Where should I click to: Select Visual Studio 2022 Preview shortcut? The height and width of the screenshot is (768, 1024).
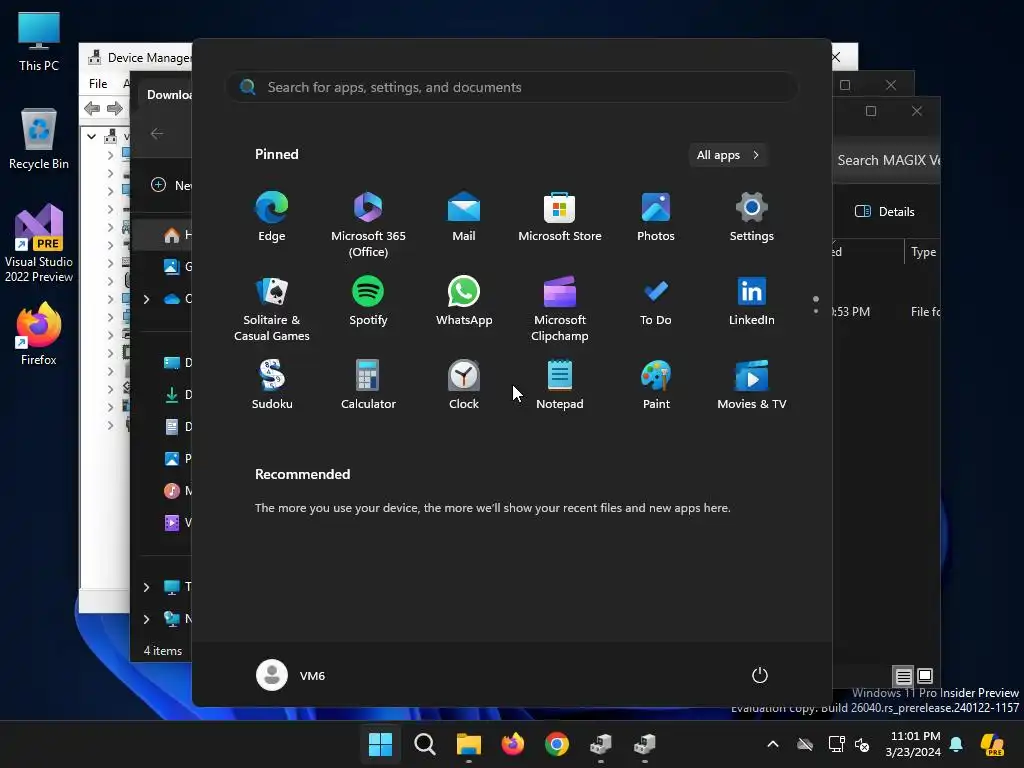pos(39,244)
